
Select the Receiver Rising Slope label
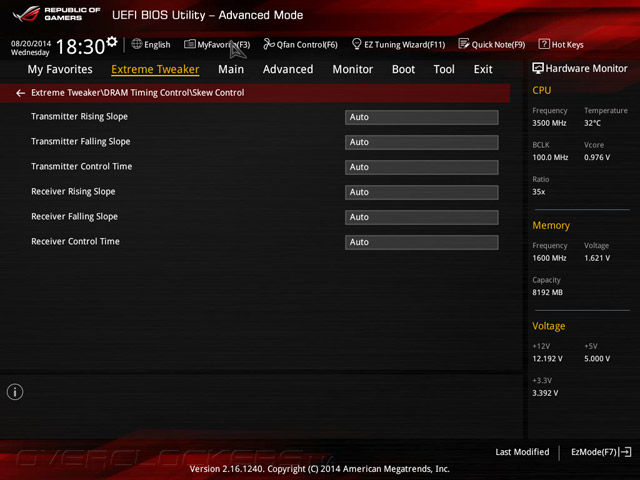pyautogui.click(x=73, y=191)
